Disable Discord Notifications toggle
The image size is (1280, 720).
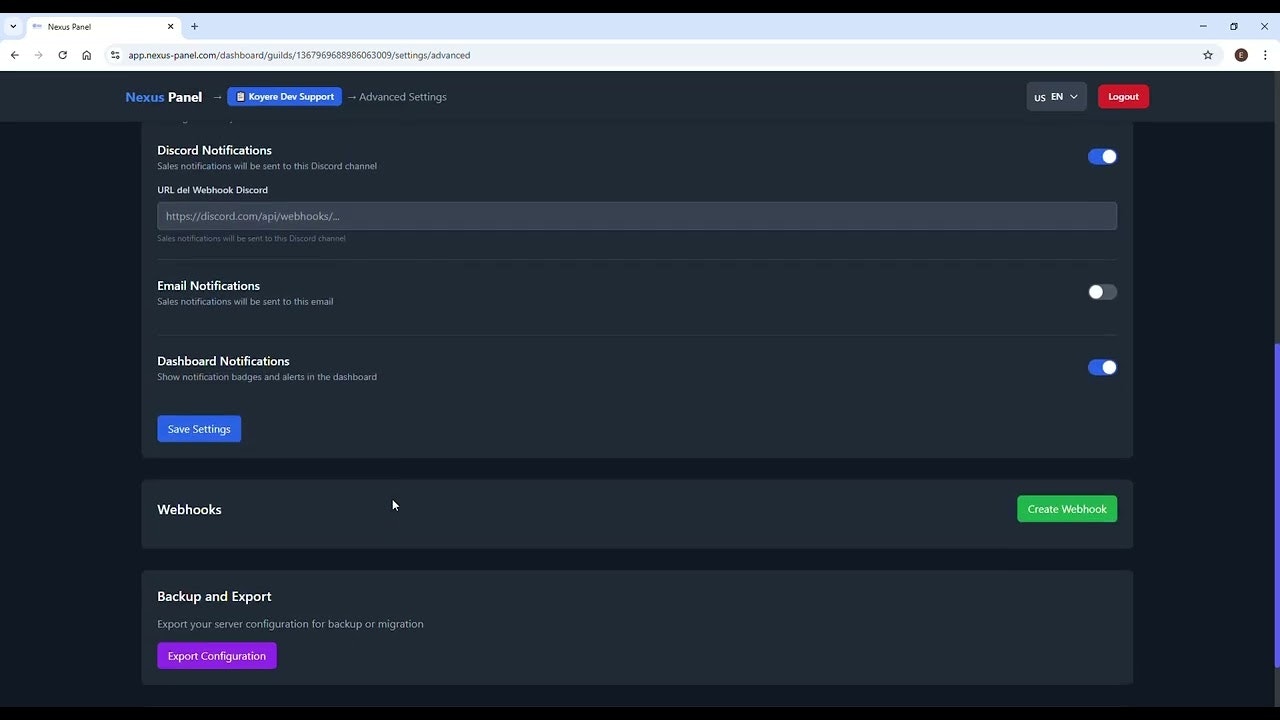coord(1102,156)
